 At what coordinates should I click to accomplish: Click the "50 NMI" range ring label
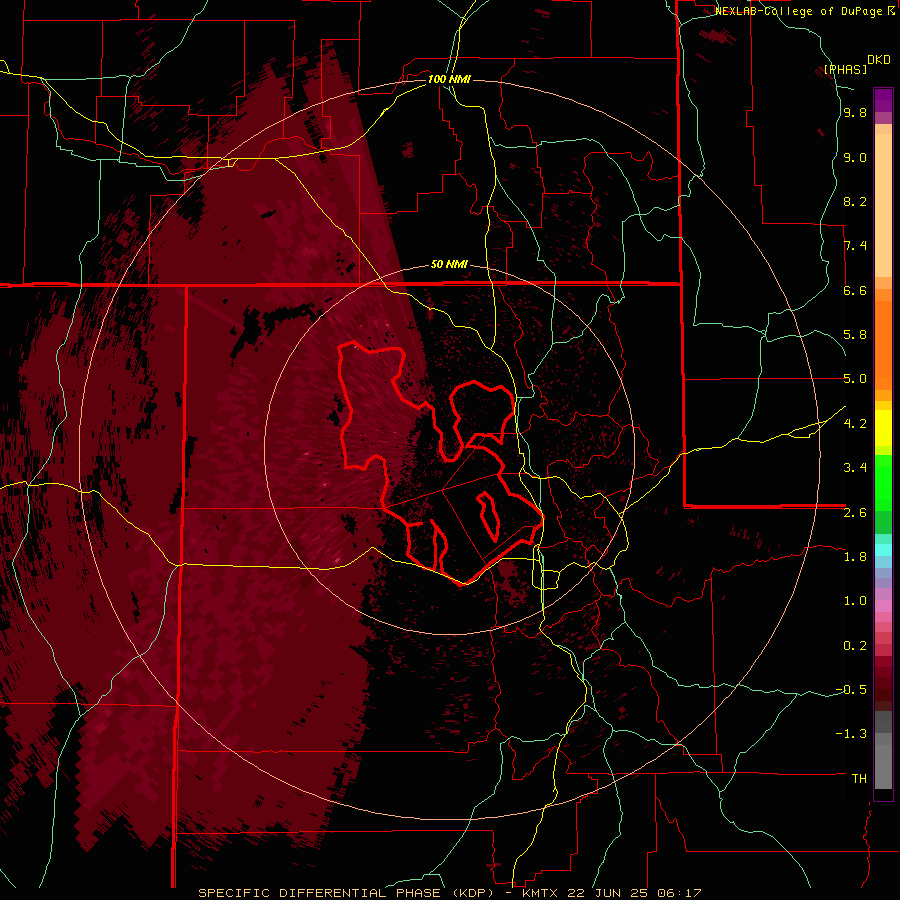click(449, 265)
